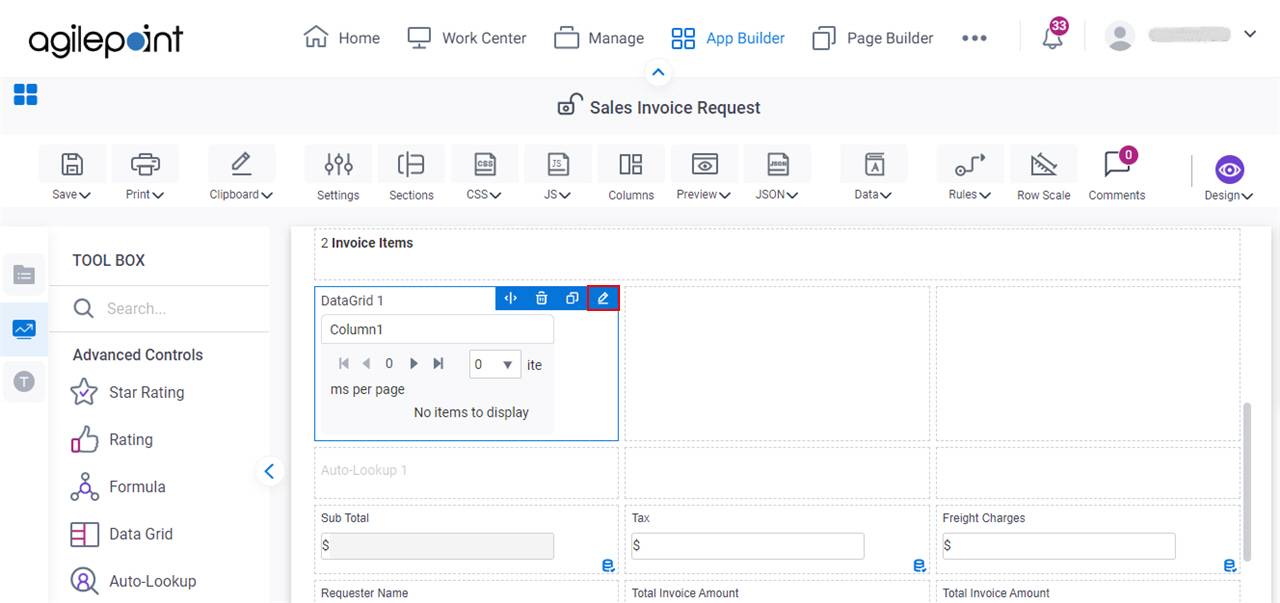Go to Home
The width and height of the screenshot is (1280, 603).
coord(341,38)
